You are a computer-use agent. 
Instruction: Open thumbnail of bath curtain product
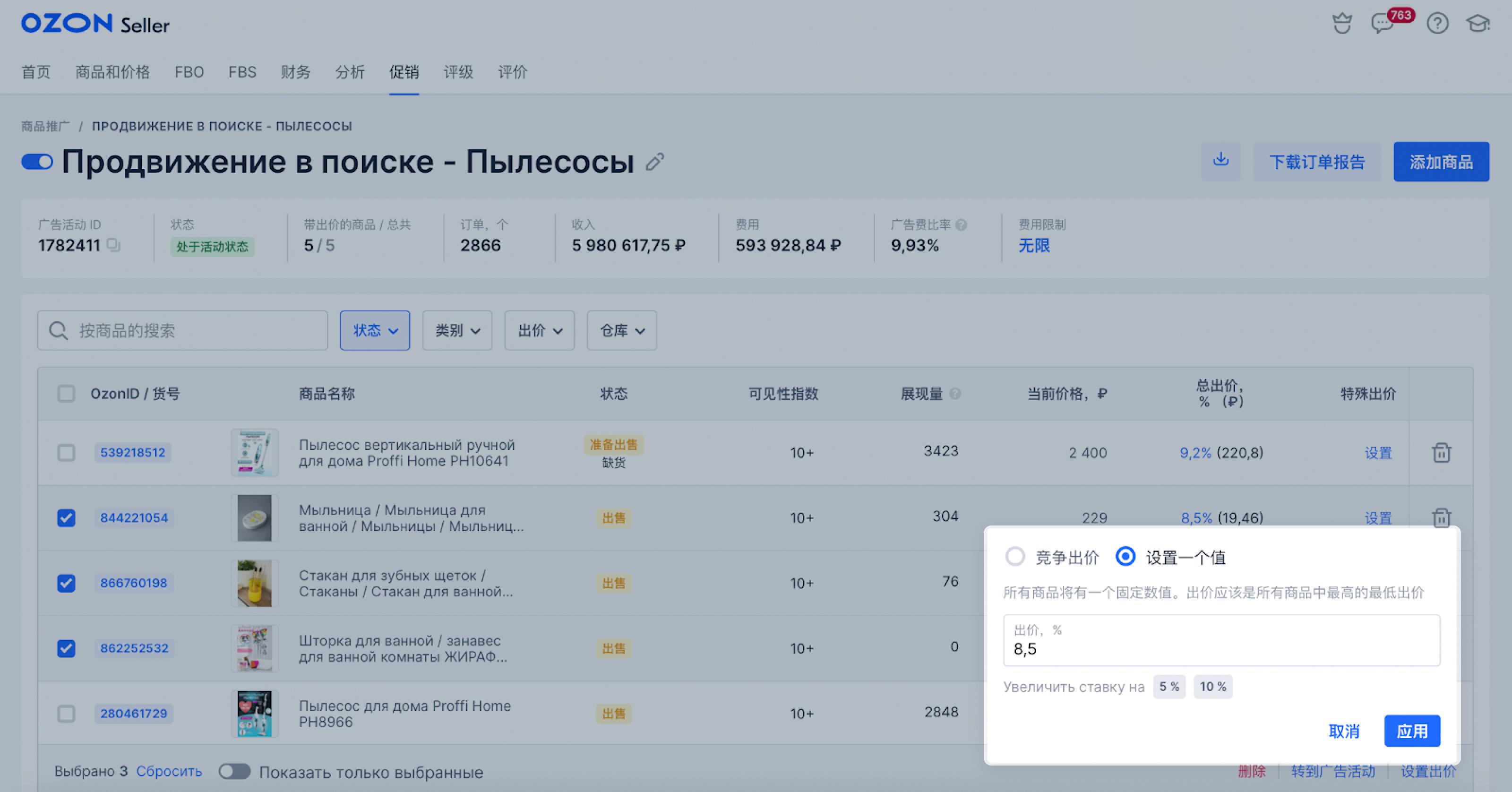pyautogui.click(x=254, y=648)
